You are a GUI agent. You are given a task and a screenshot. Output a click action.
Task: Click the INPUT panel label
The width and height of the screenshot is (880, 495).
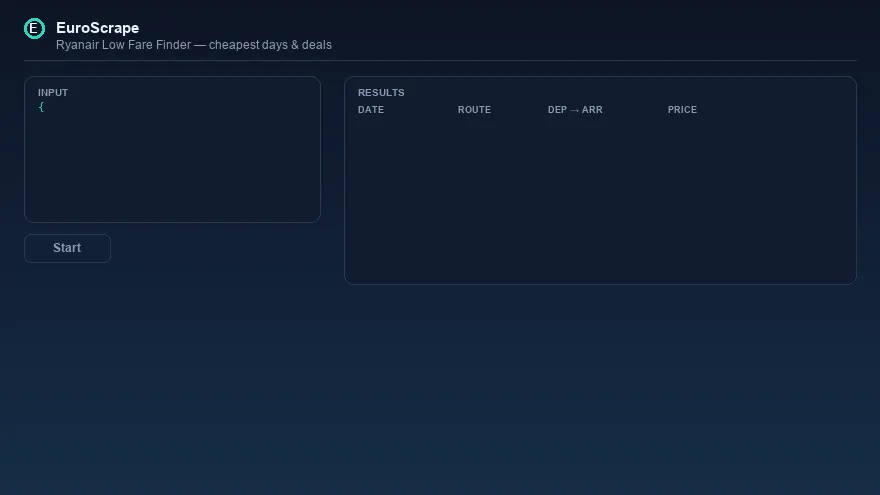[x=53, y=93]
